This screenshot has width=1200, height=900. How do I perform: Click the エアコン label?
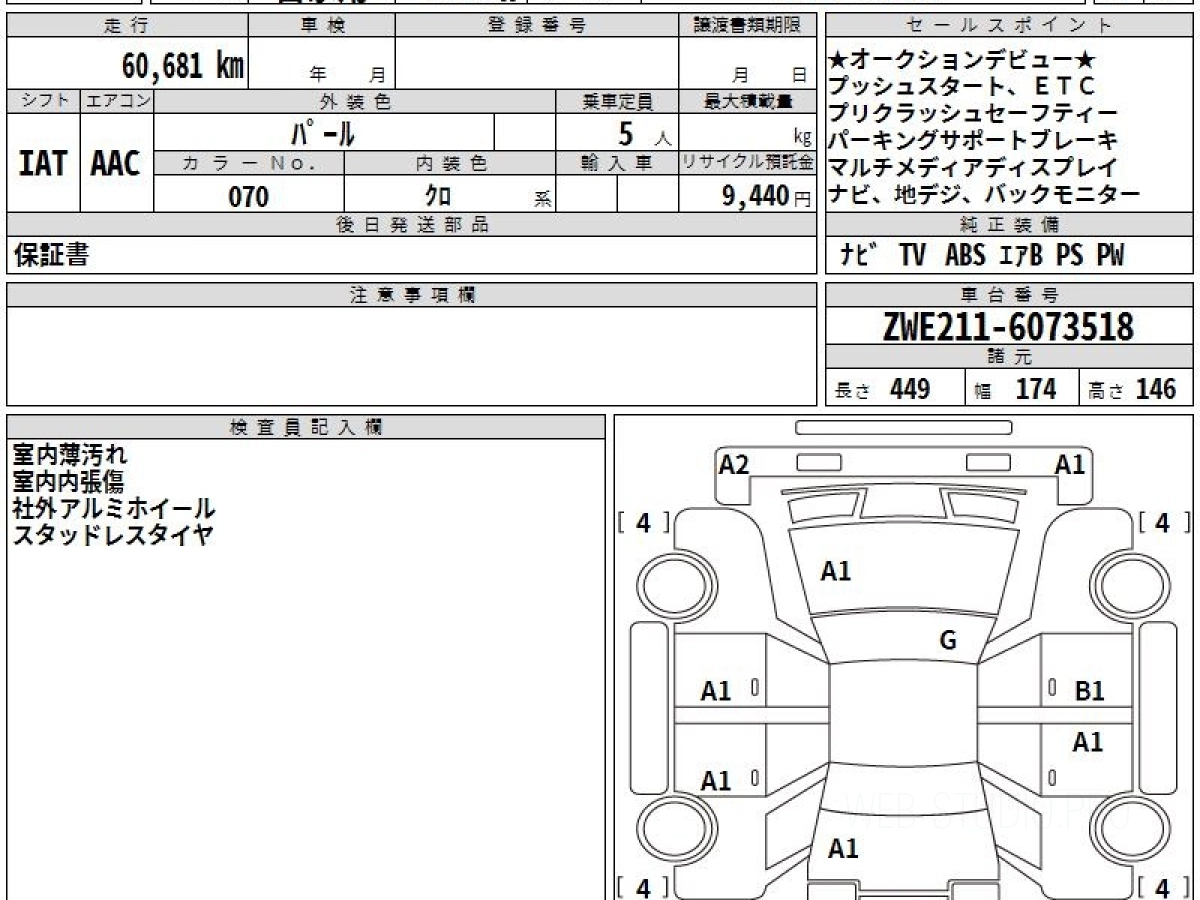tap(117, 102)
